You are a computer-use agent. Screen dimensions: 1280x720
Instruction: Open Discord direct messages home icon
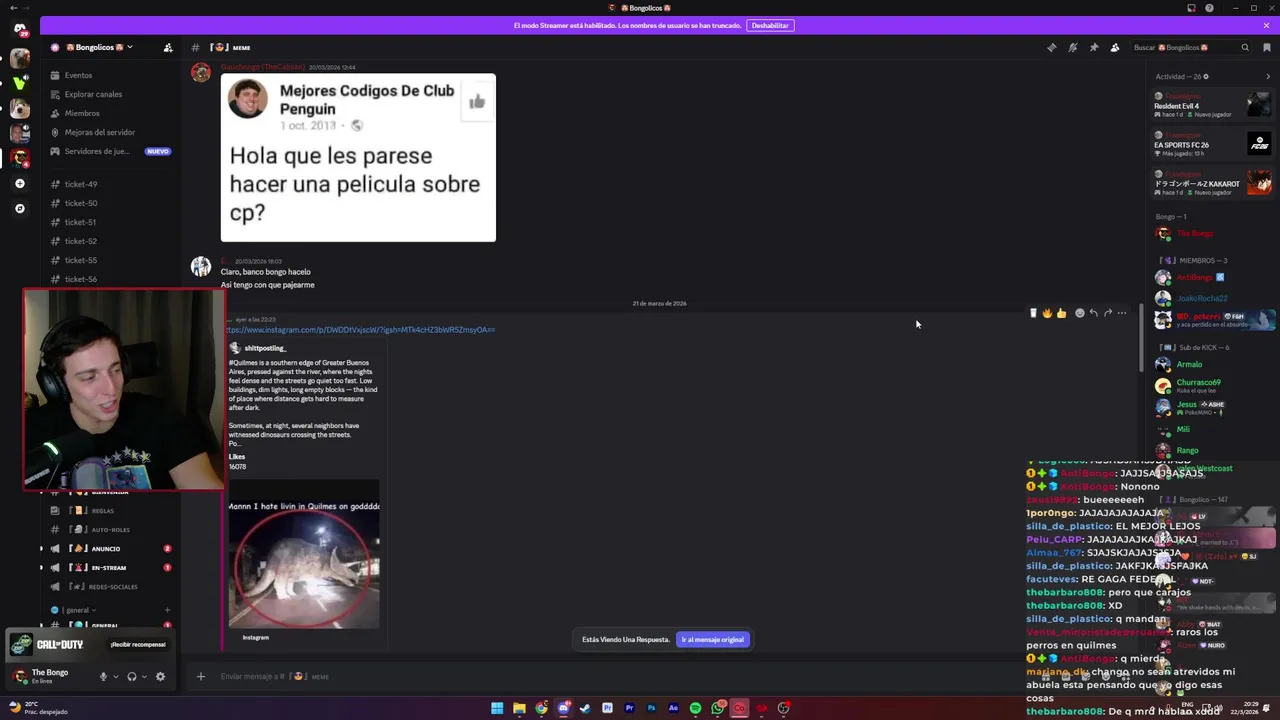tap(20, 29)
